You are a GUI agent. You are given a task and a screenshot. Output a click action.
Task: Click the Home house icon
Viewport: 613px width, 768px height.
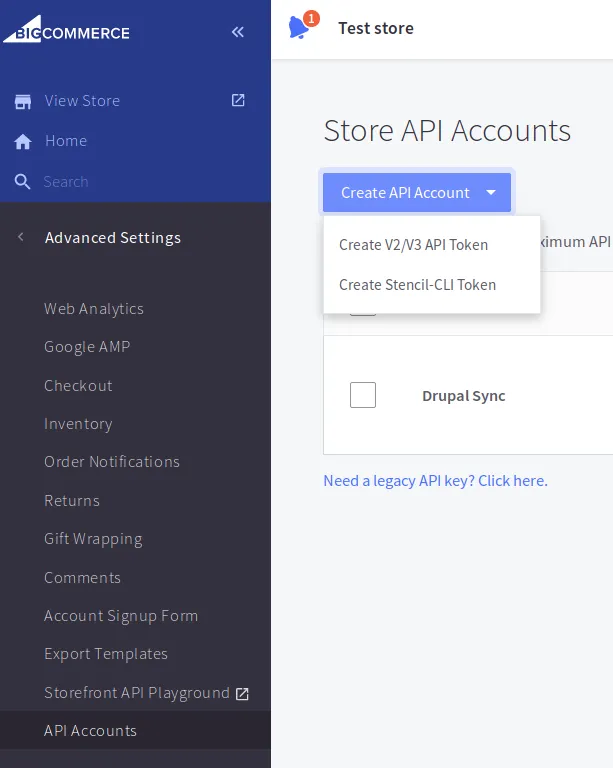pos(23,142)
